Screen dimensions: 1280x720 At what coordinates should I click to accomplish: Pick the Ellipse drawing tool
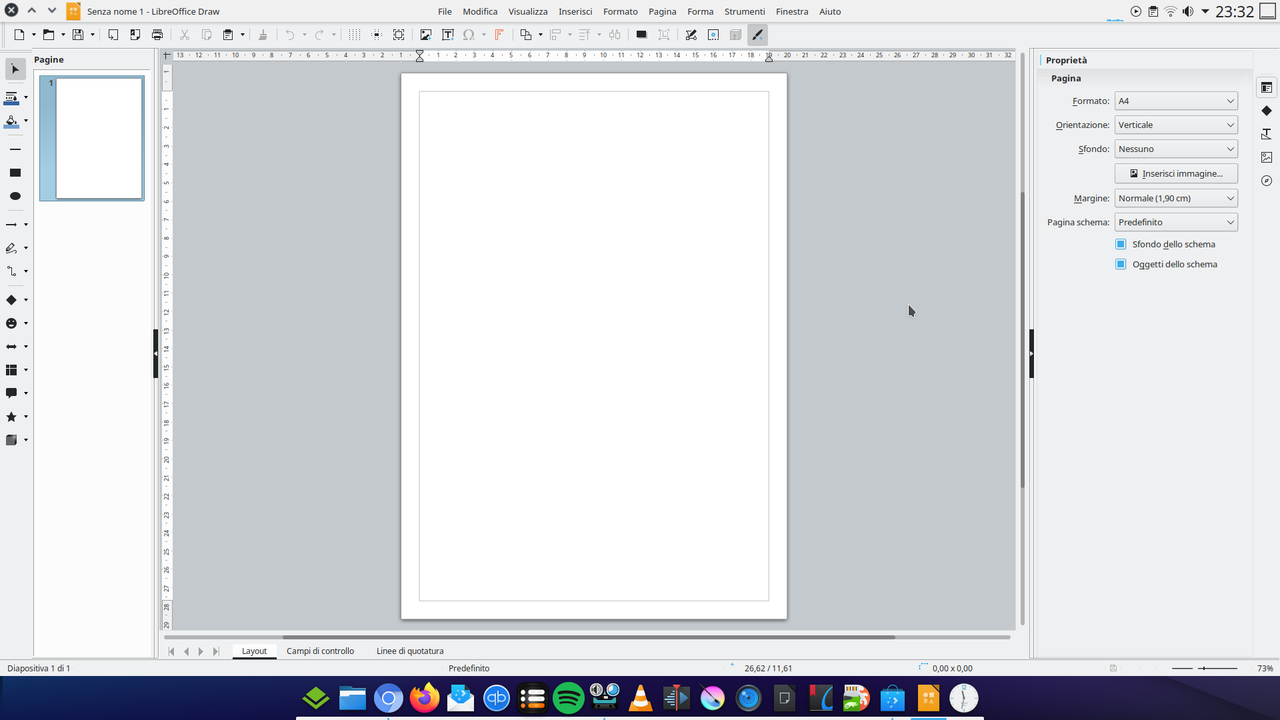coord(15,196)
